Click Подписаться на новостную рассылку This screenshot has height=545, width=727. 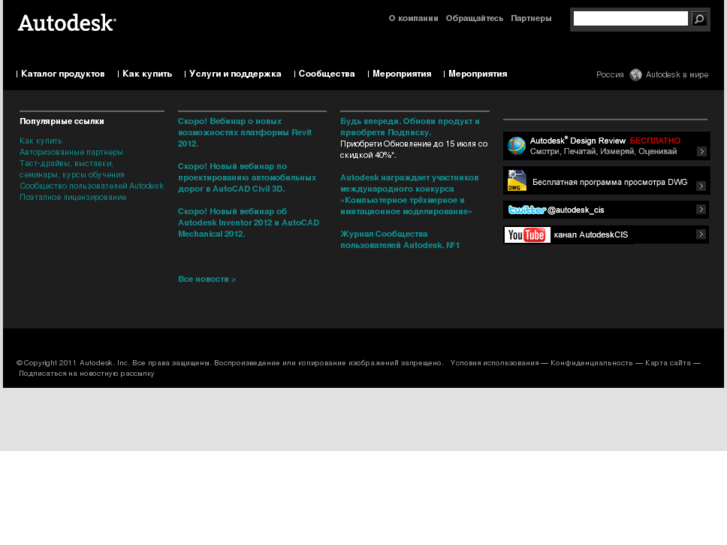[86, 373]
